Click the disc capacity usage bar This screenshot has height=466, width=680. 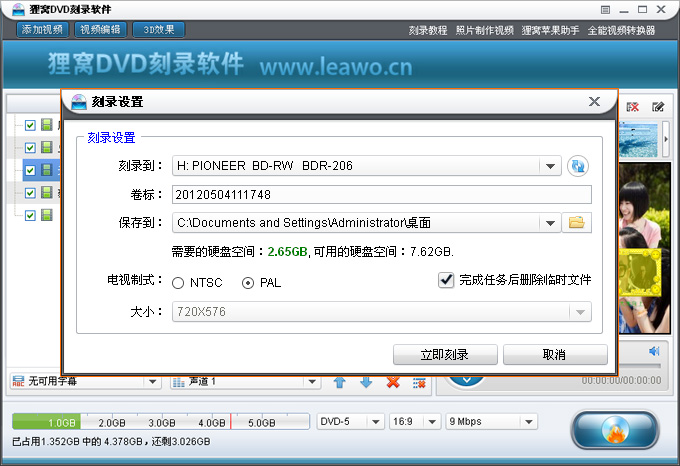(161, 421)
